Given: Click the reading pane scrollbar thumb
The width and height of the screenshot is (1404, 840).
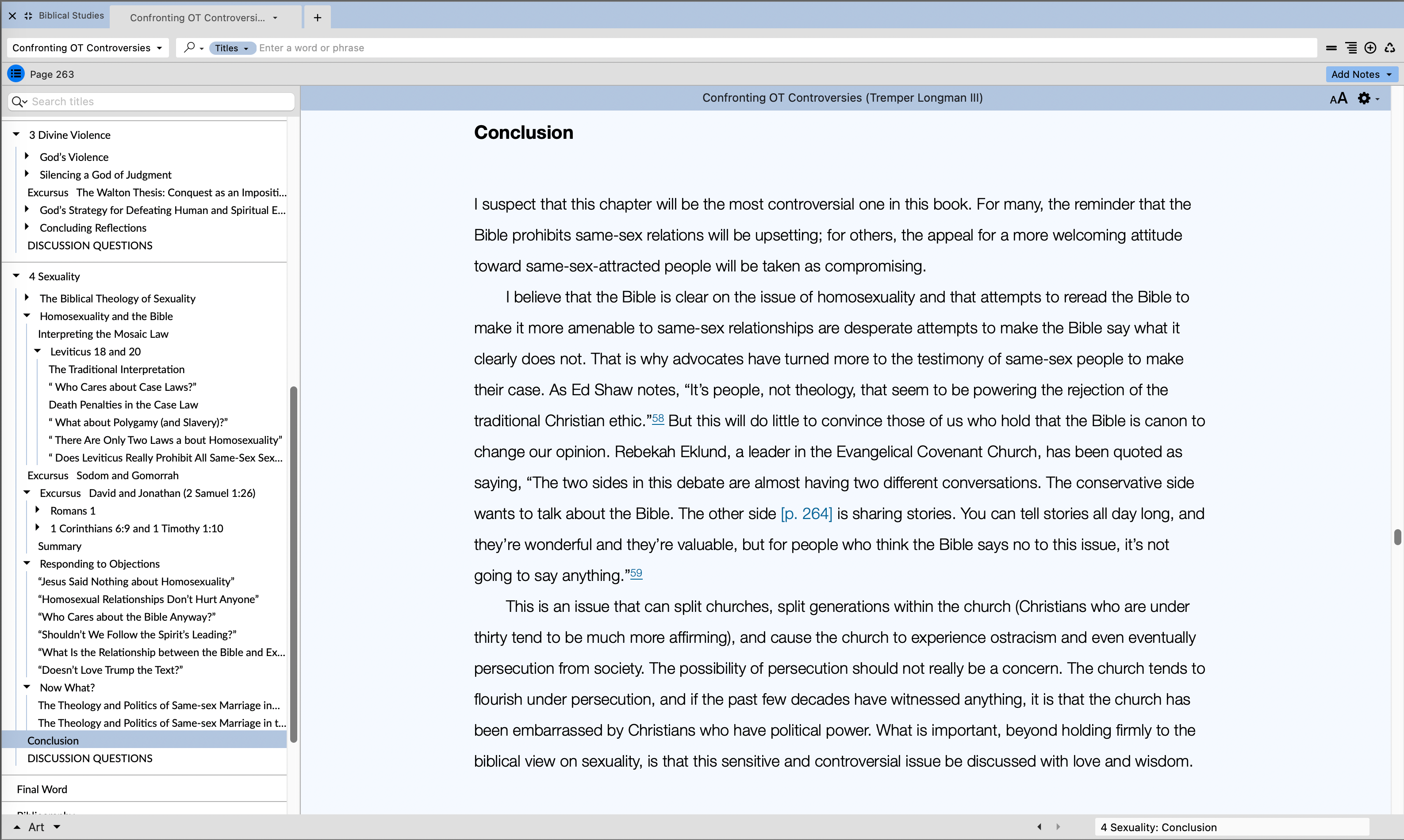Looking at the screenshot, I should click(x=1397, y=537).
